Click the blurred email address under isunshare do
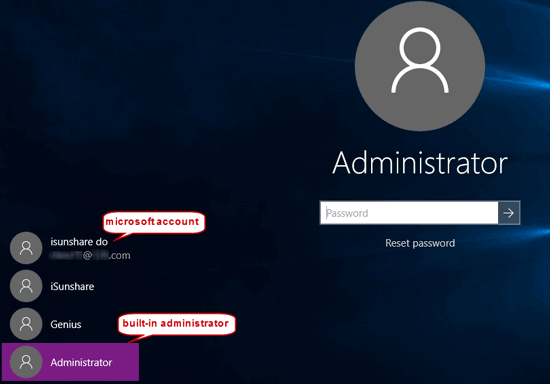550x384 pixels. [x=90, y=255]
